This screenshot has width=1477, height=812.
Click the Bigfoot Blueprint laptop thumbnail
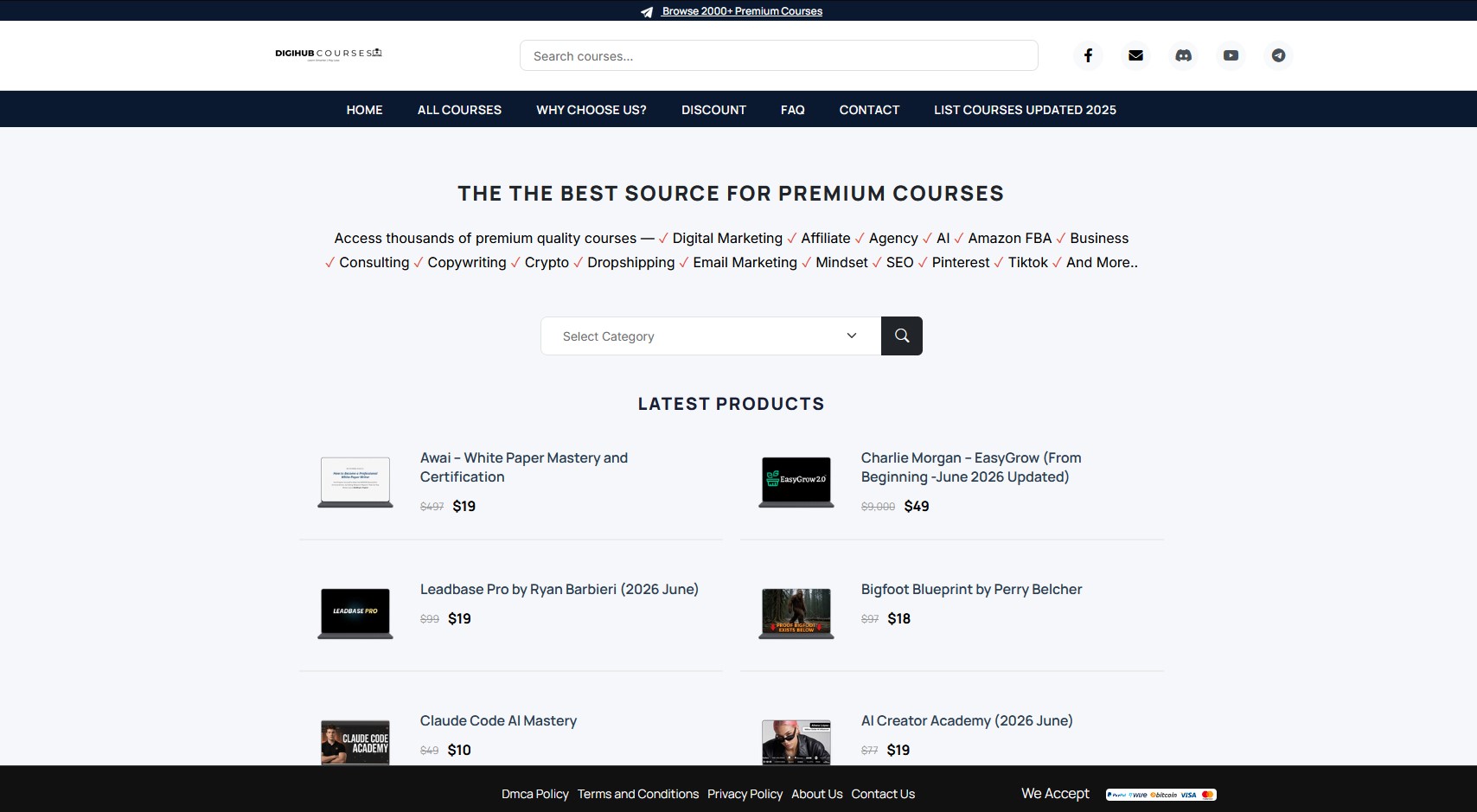(x=796, y=613)
